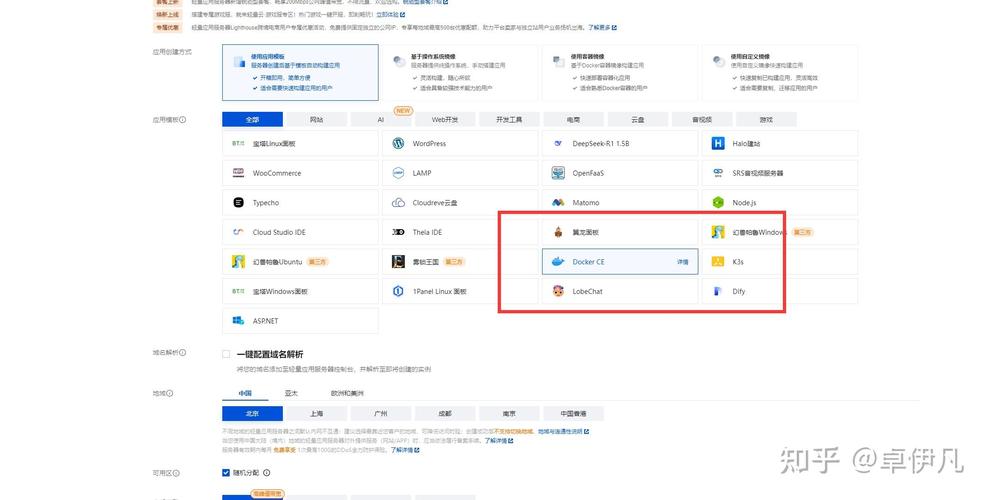Choose the 幻兽帕鲁Windows game icon

point(718,232)
